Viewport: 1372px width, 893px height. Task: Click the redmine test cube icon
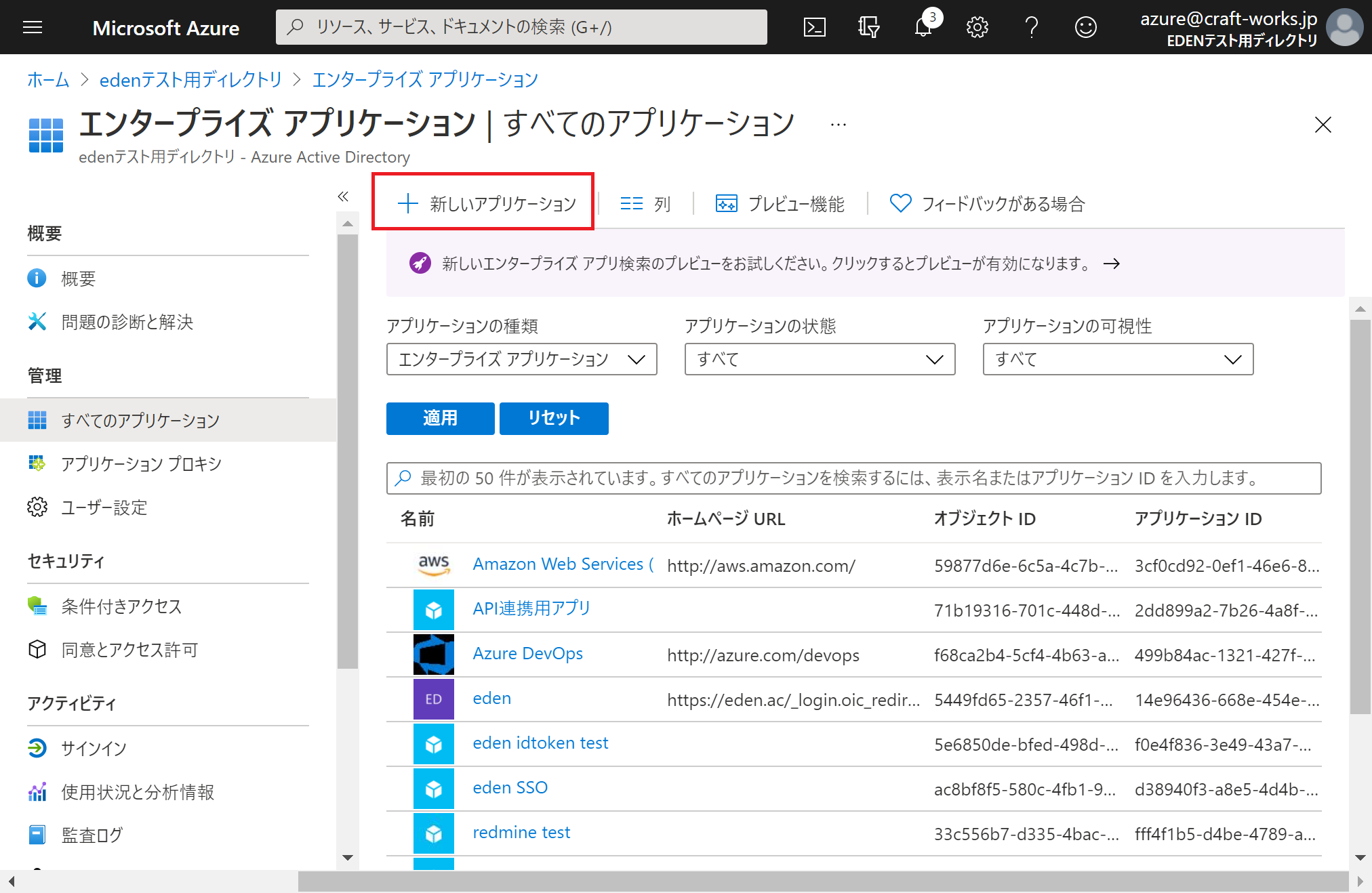434,833
